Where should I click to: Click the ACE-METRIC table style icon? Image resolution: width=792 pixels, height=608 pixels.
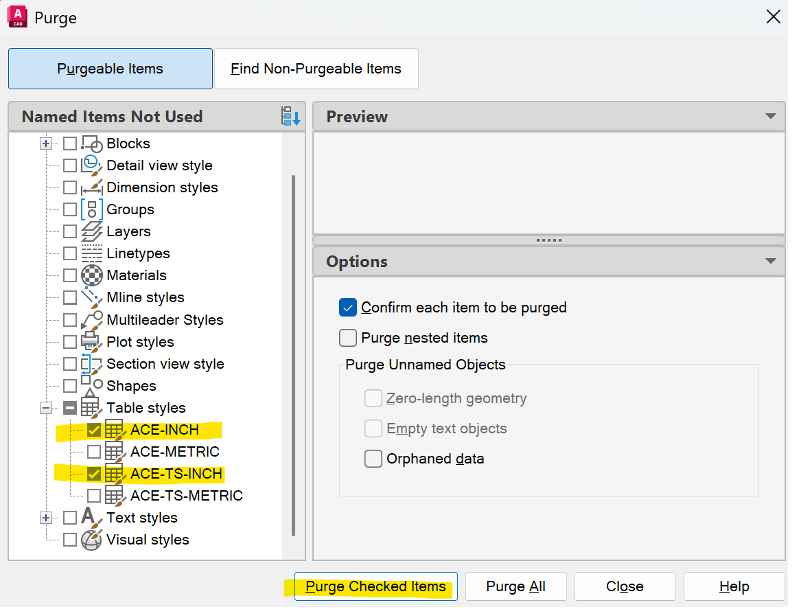[115, 451]
